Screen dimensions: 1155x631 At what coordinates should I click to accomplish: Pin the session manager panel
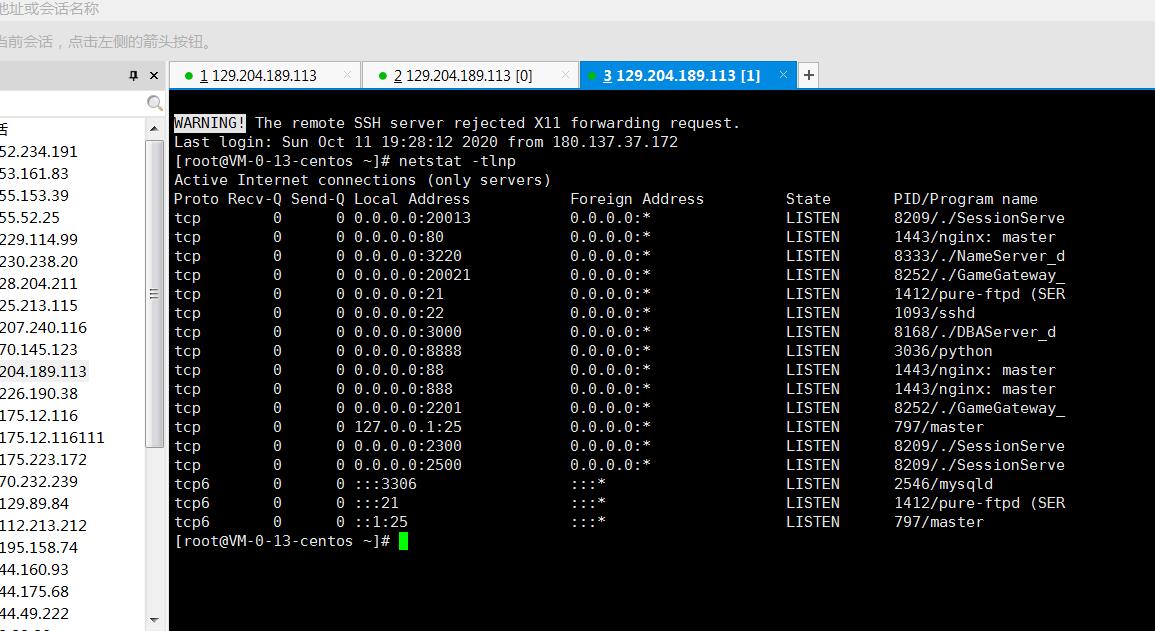pos(134,76)
